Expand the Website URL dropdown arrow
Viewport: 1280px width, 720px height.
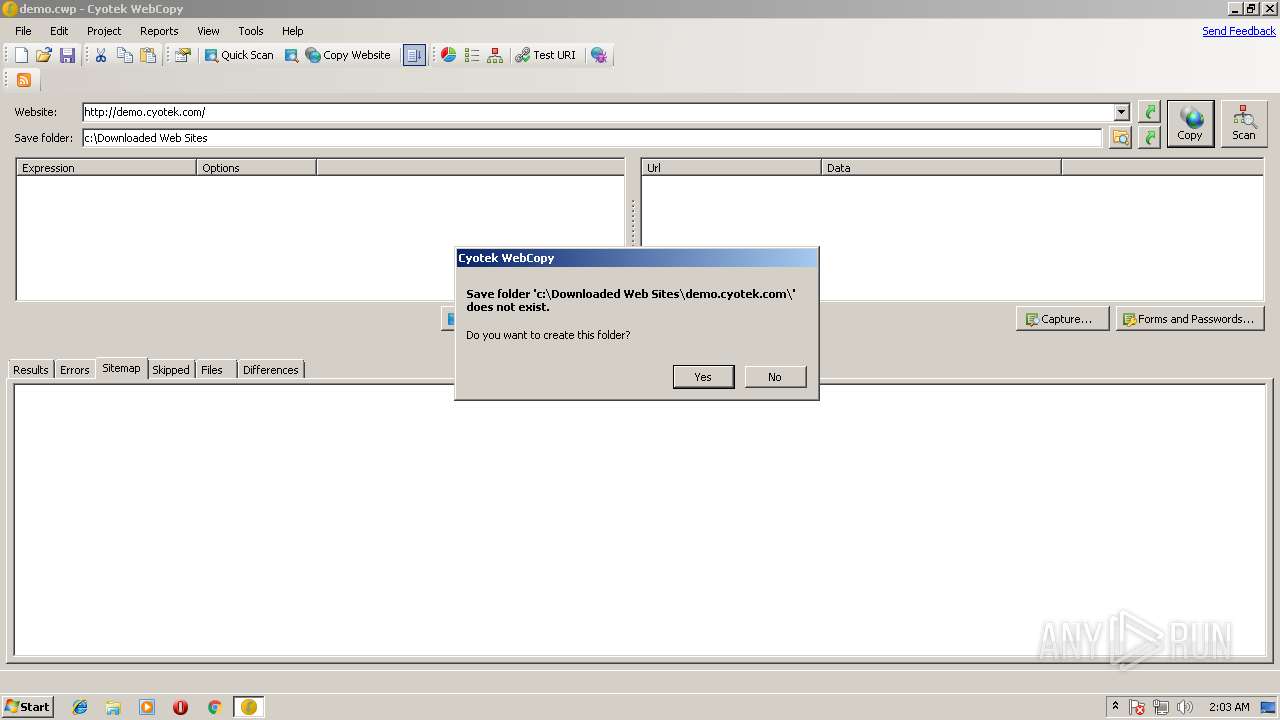click(1122, 112)
